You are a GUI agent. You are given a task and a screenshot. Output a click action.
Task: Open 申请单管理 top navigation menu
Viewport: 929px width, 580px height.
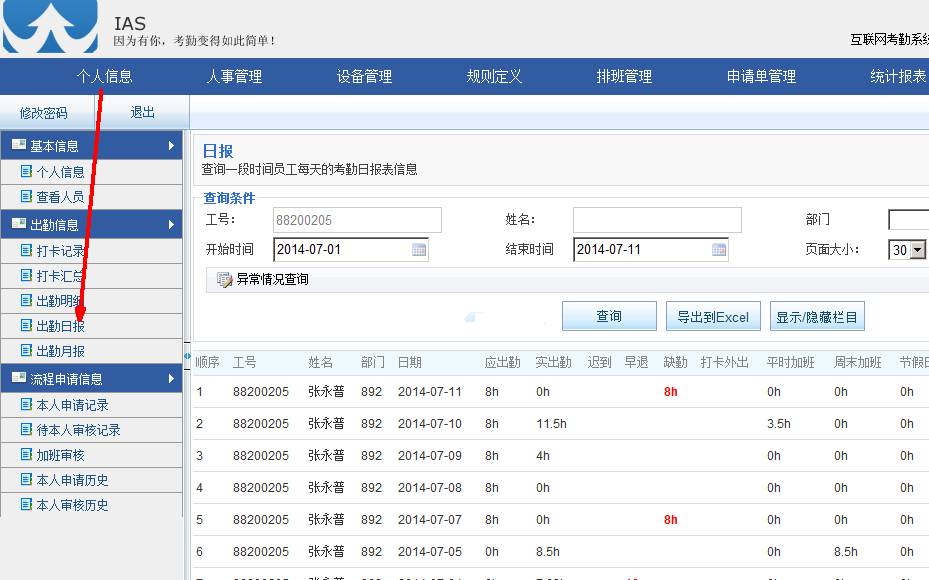click(x=761, y=76)
